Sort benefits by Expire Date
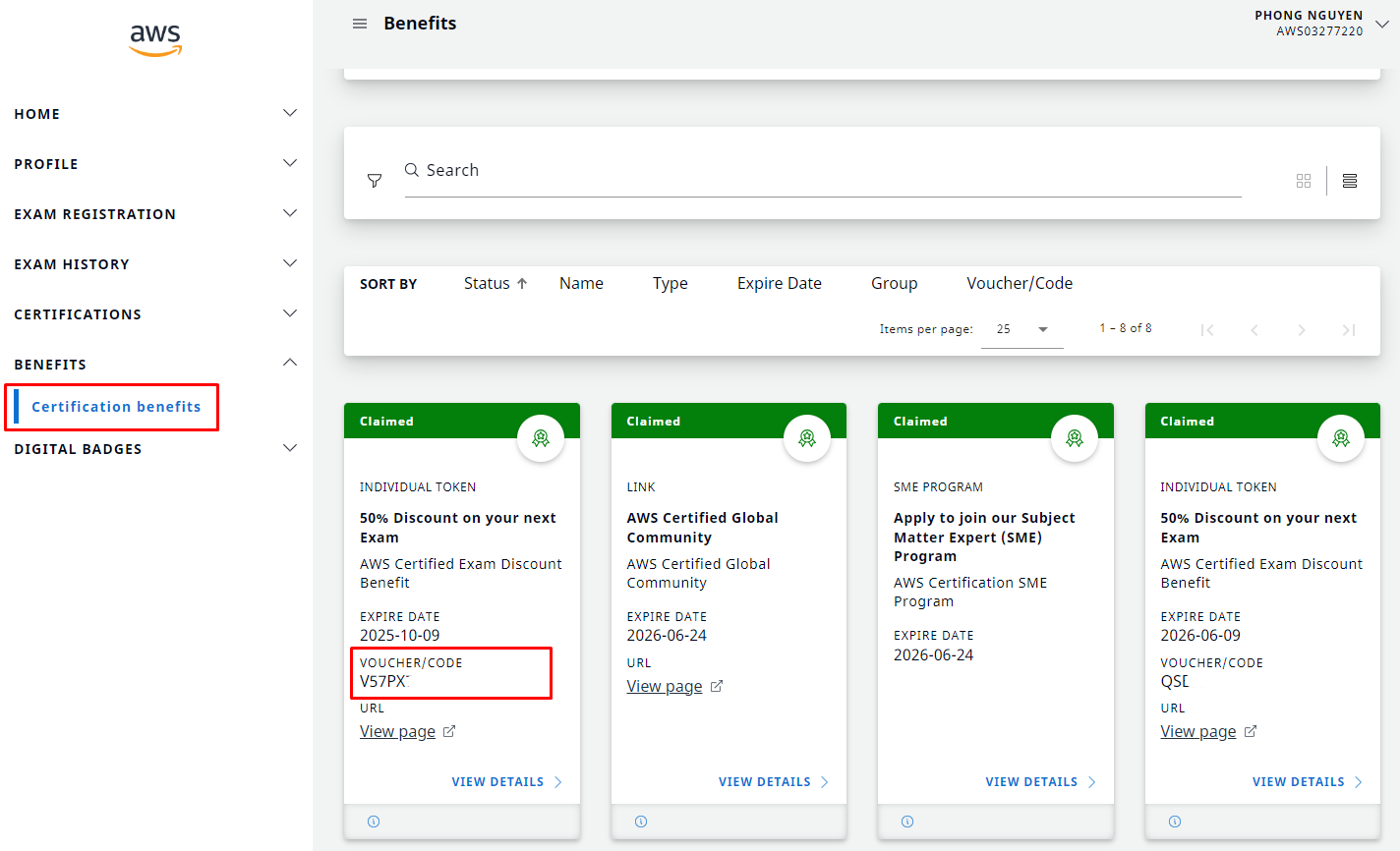The width and height of the screenshot is (1400, 851). click(779, 283)
